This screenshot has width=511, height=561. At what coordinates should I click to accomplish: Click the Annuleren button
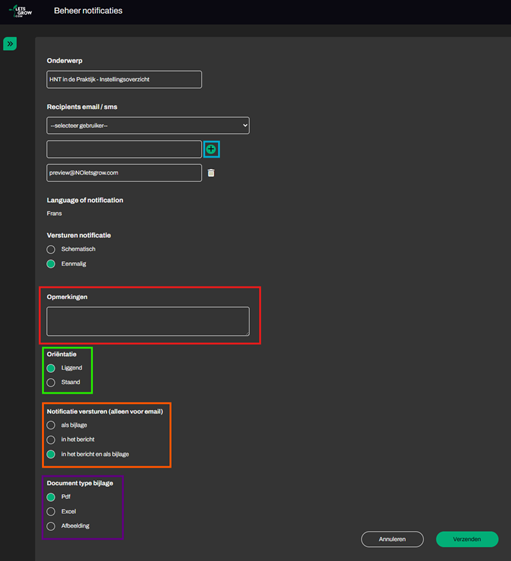pos(392,539)
